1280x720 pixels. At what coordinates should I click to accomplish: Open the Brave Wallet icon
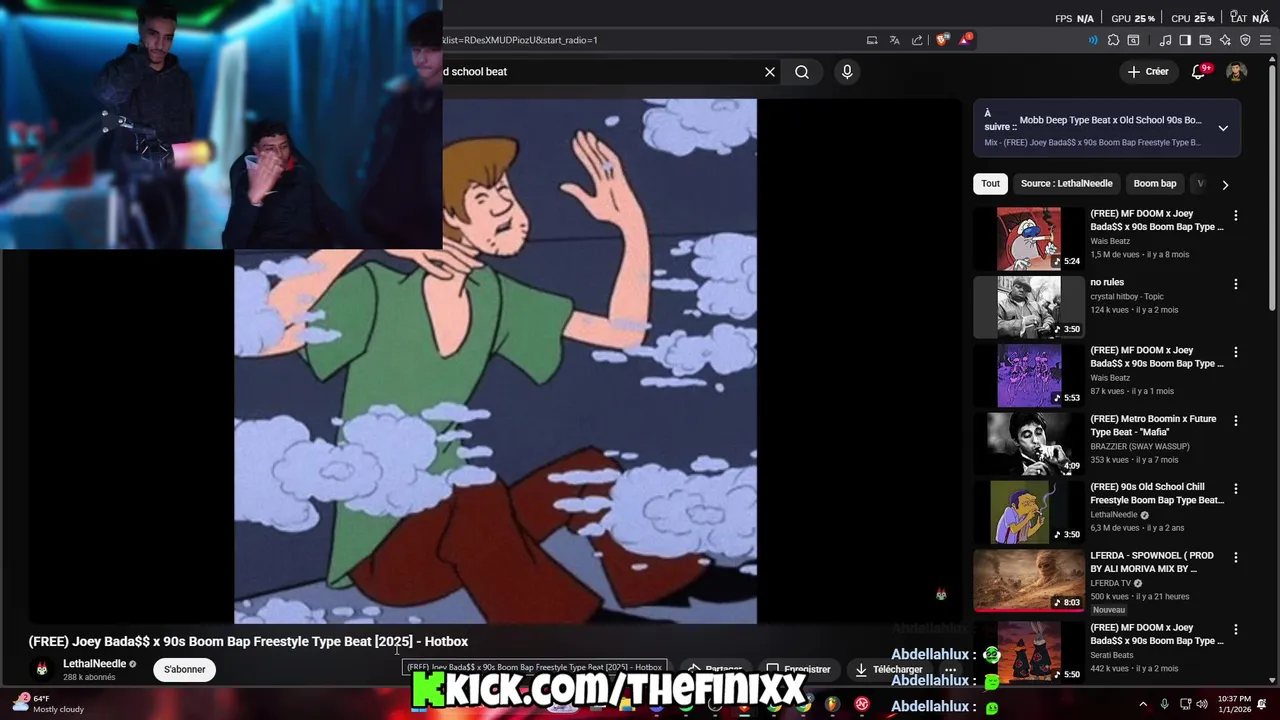click(1205, 40)
